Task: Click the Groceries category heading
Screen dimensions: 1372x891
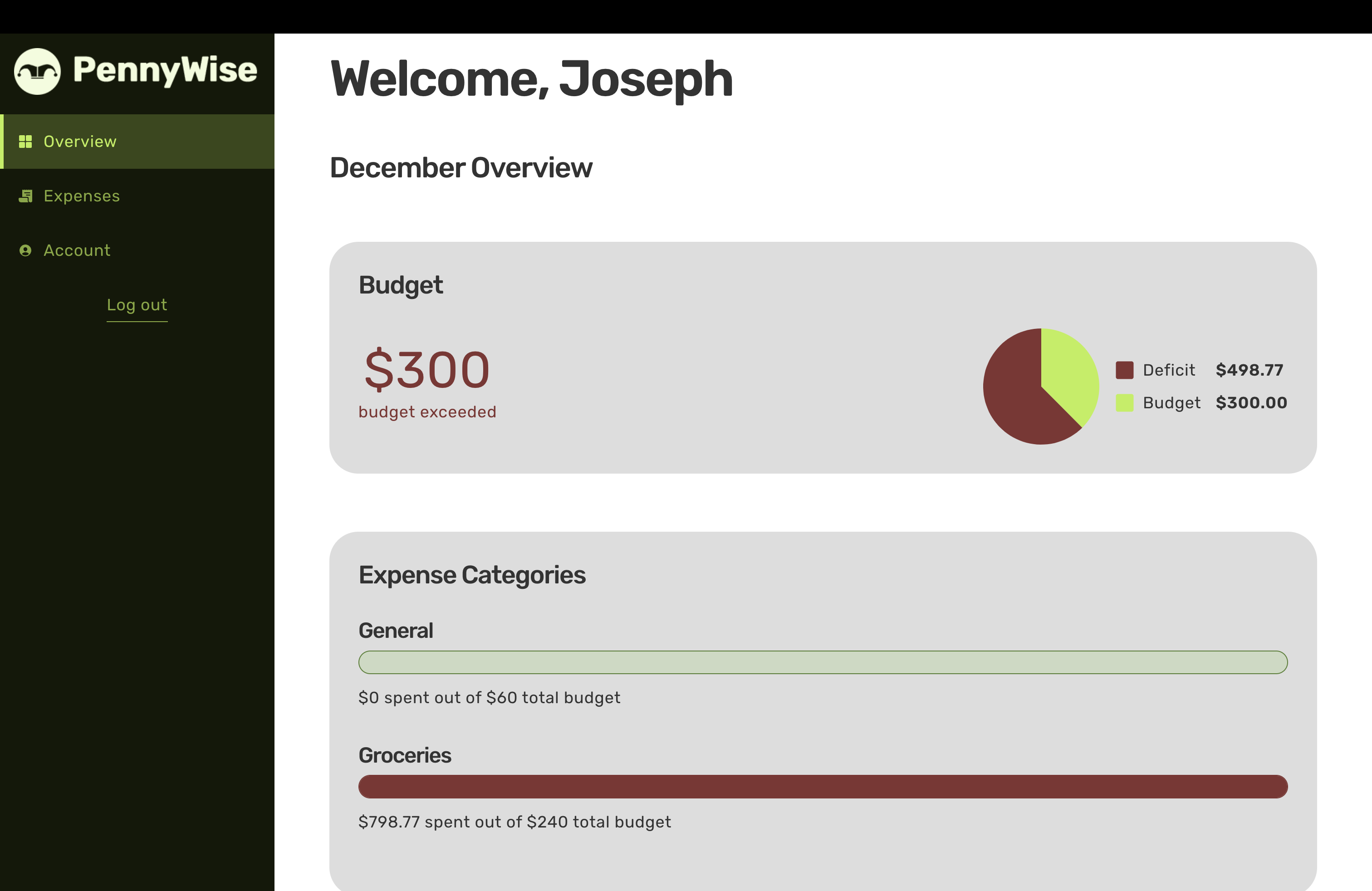Action: [405, 755]
